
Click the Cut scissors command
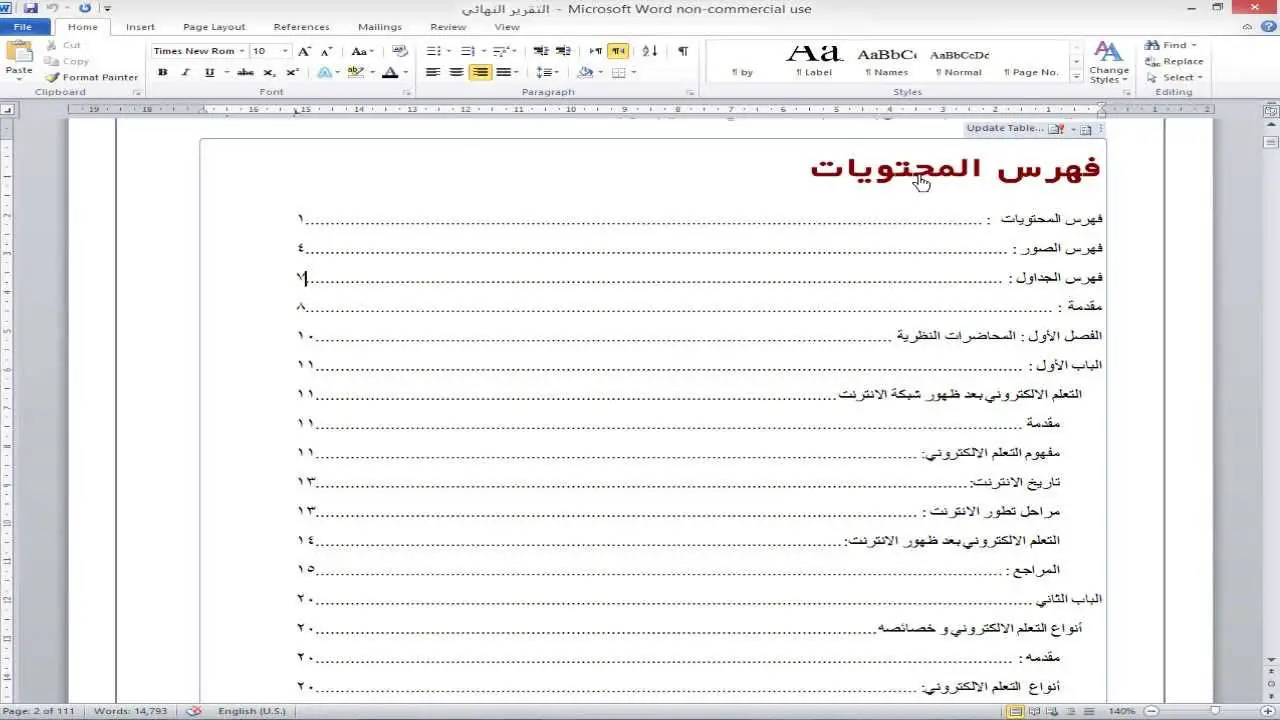coord(64,45)
